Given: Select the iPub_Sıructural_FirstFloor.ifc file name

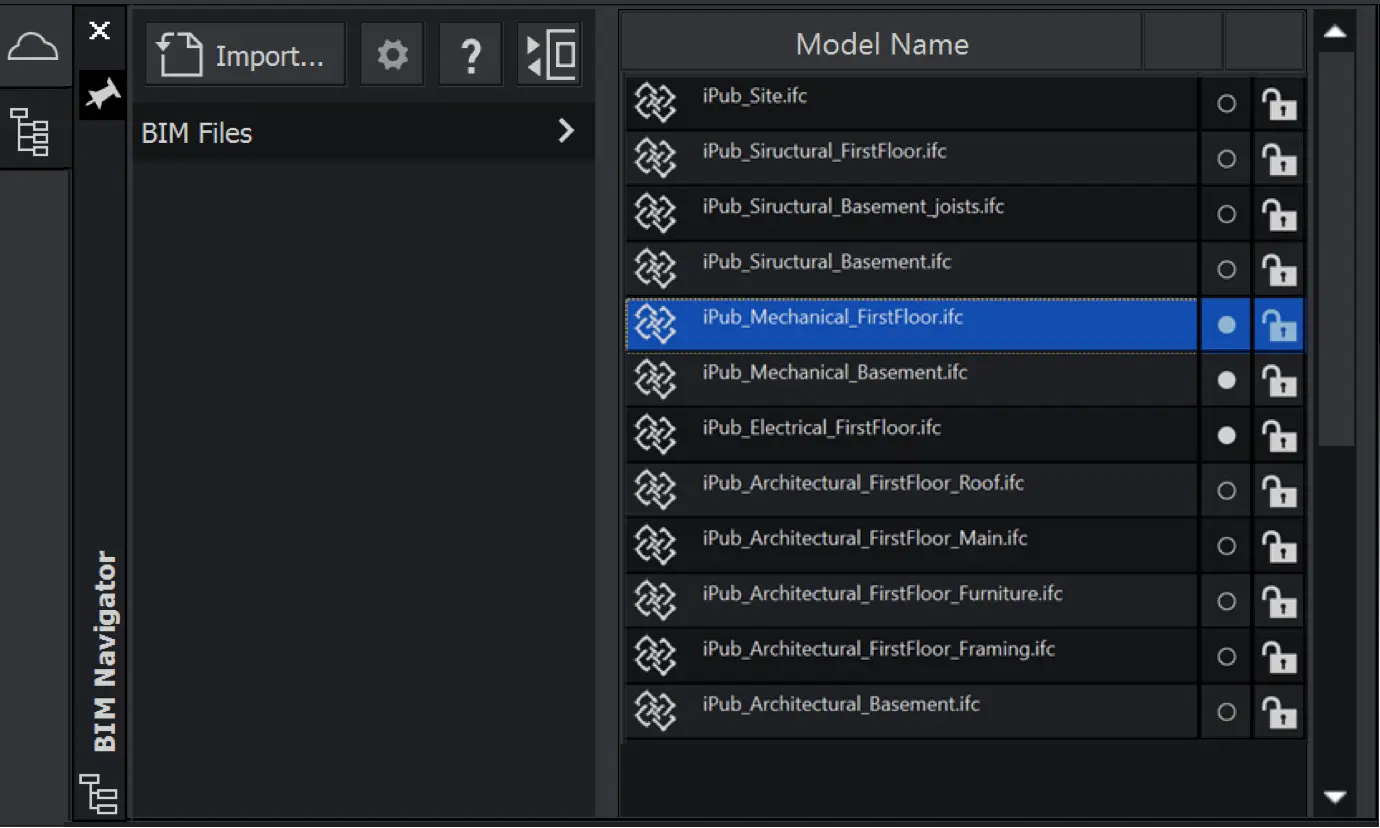Looking at the screenshot, I should coord(824,152).
